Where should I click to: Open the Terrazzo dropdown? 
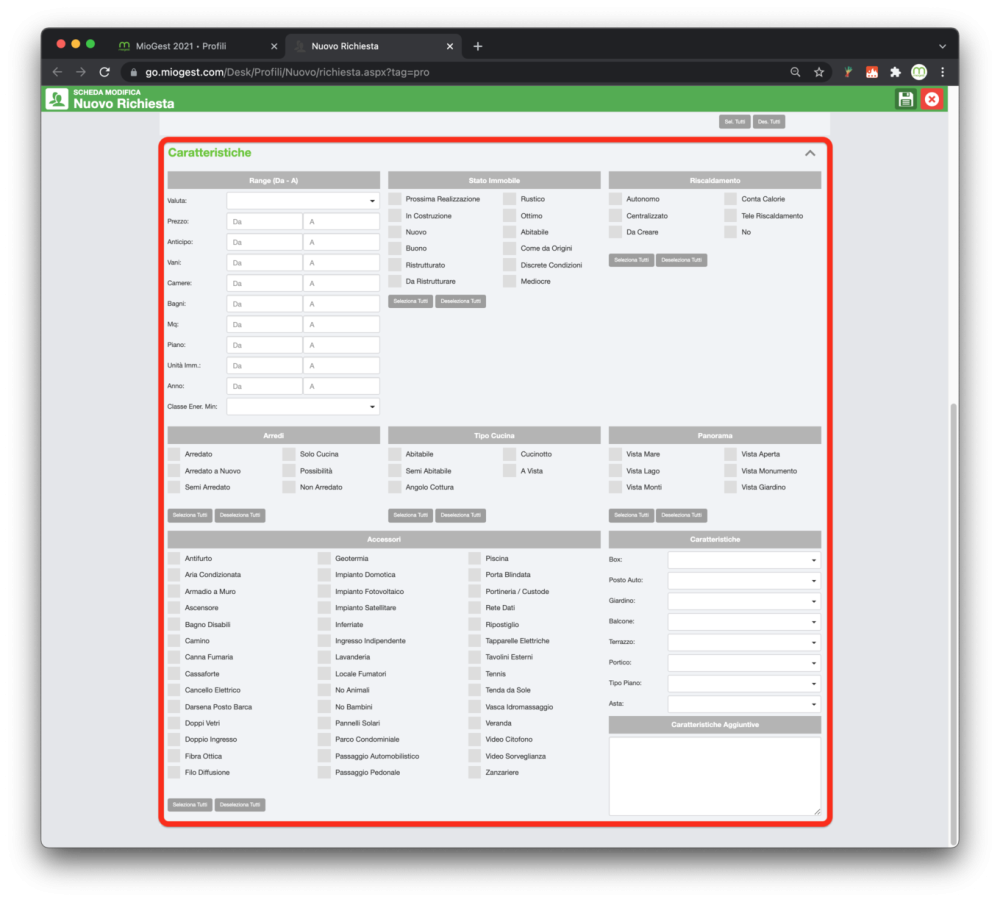point(744,642)
